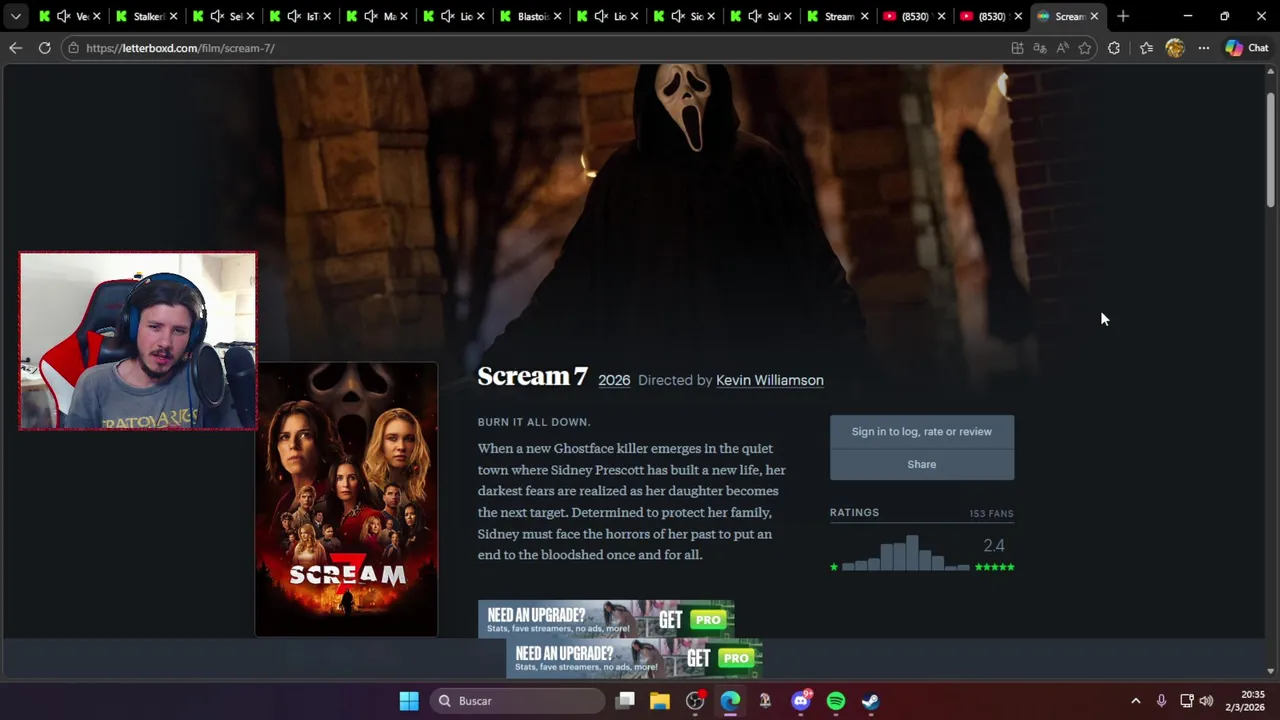The width and height of the screenshot is (1280, 720).
Task: Open Spotify from the taskbar
Action: point(836,701)
